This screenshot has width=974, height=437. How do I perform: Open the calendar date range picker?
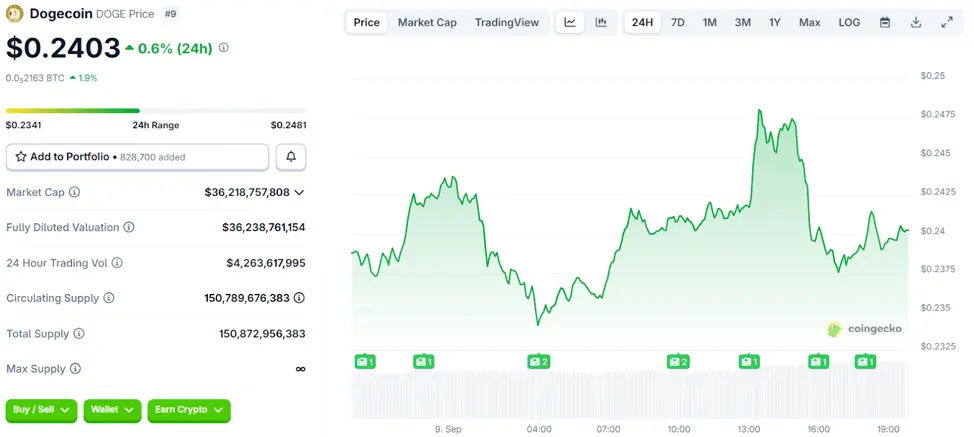(x=885, y=22)
